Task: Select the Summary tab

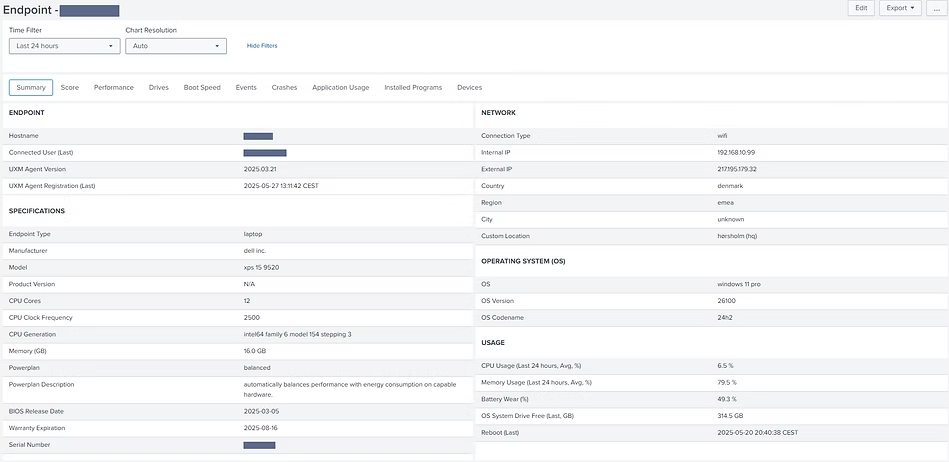Action: [x=31, y=88]
